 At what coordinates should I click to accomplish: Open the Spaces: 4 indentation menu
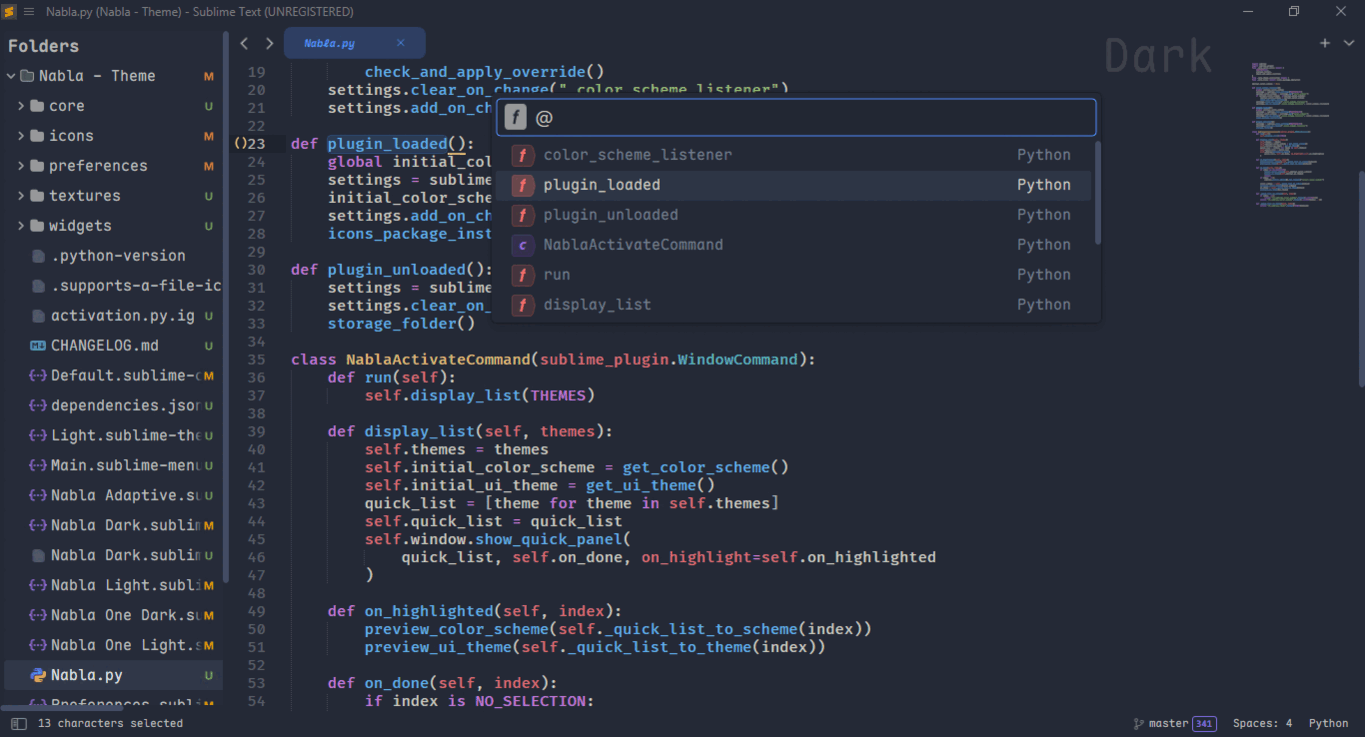point(1262,723)
